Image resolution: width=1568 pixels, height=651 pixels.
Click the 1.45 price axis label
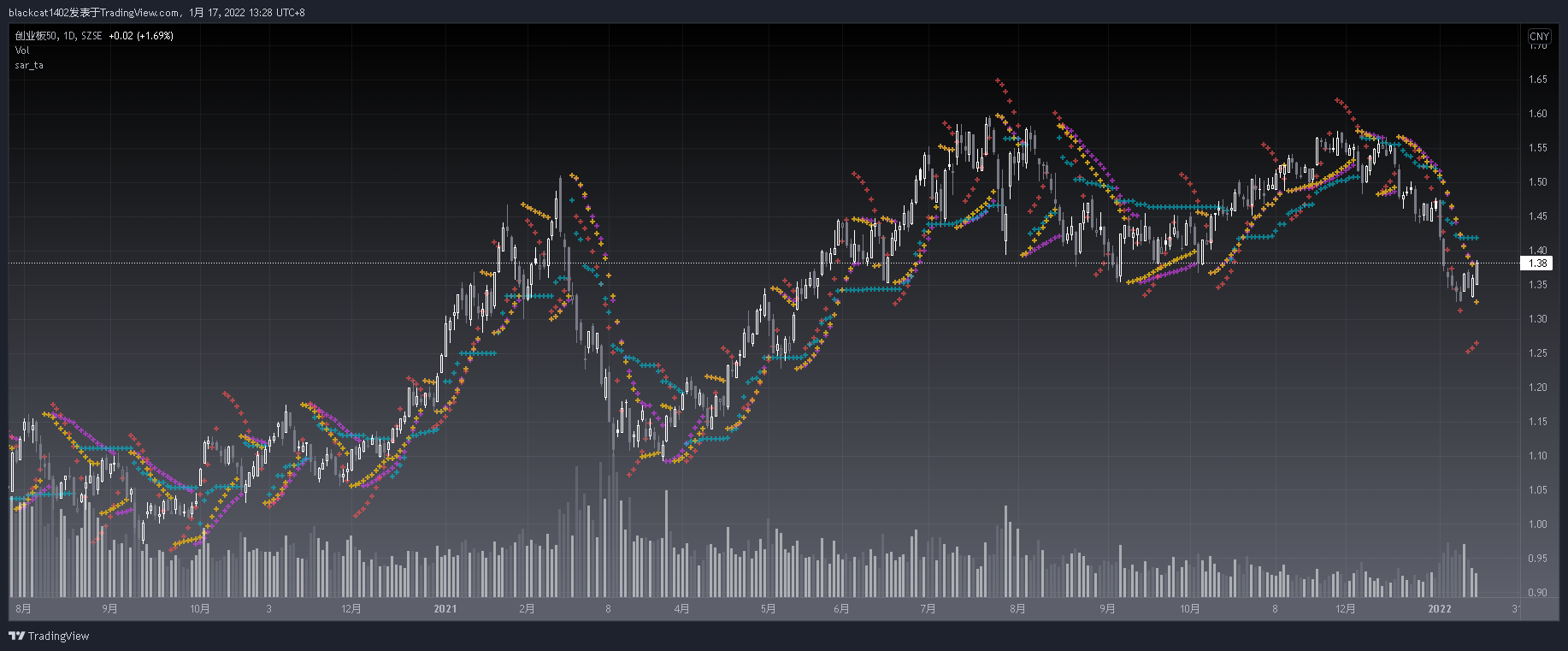point(1538,216)
